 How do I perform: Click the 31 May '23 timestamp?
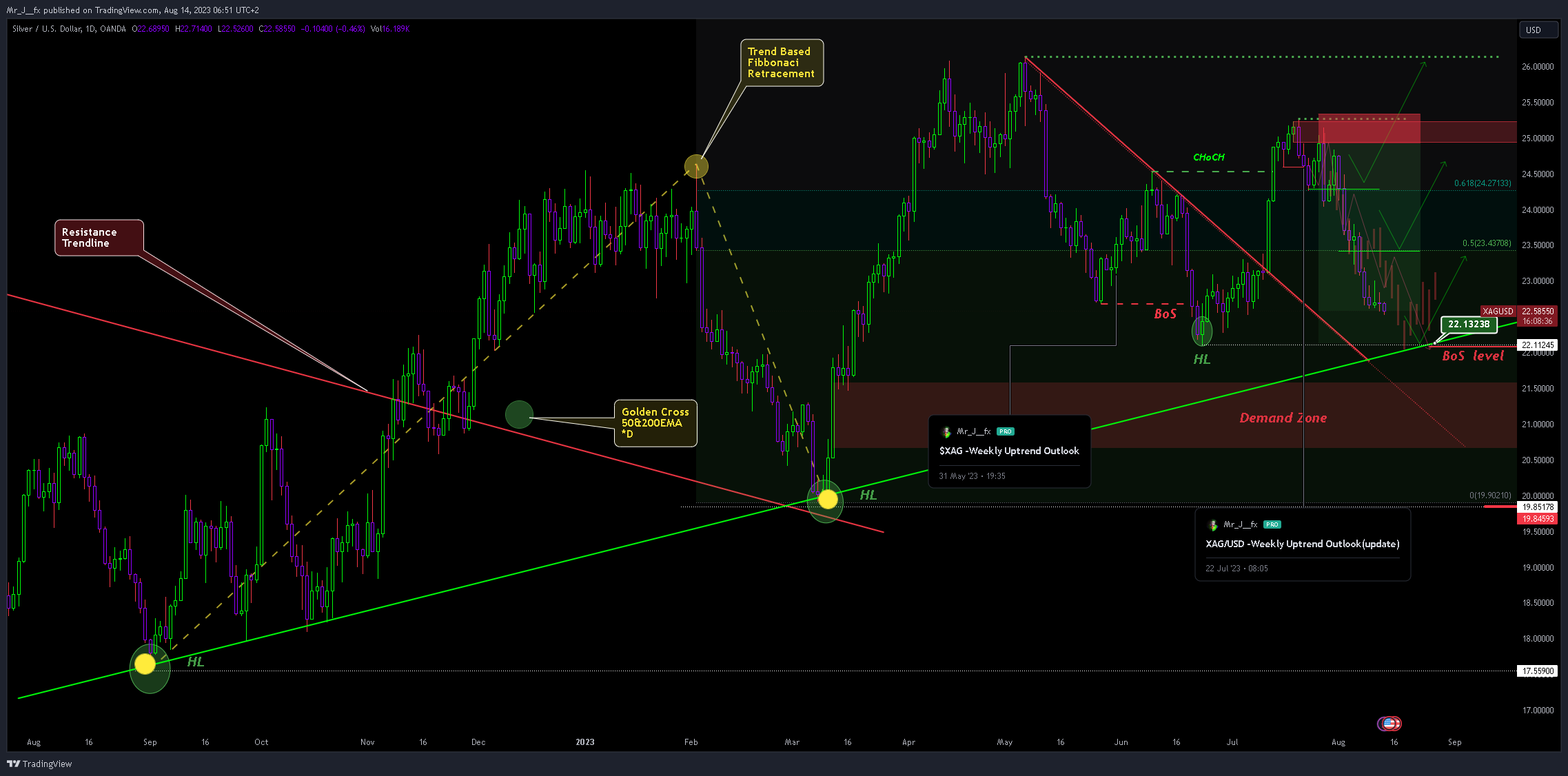(972, 476)
